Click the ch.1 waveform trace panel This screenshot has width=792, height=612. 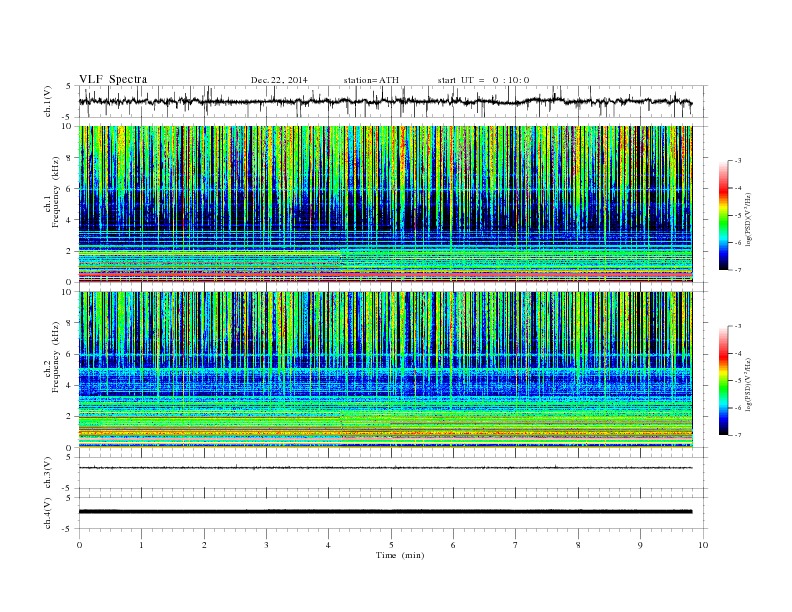393,101
